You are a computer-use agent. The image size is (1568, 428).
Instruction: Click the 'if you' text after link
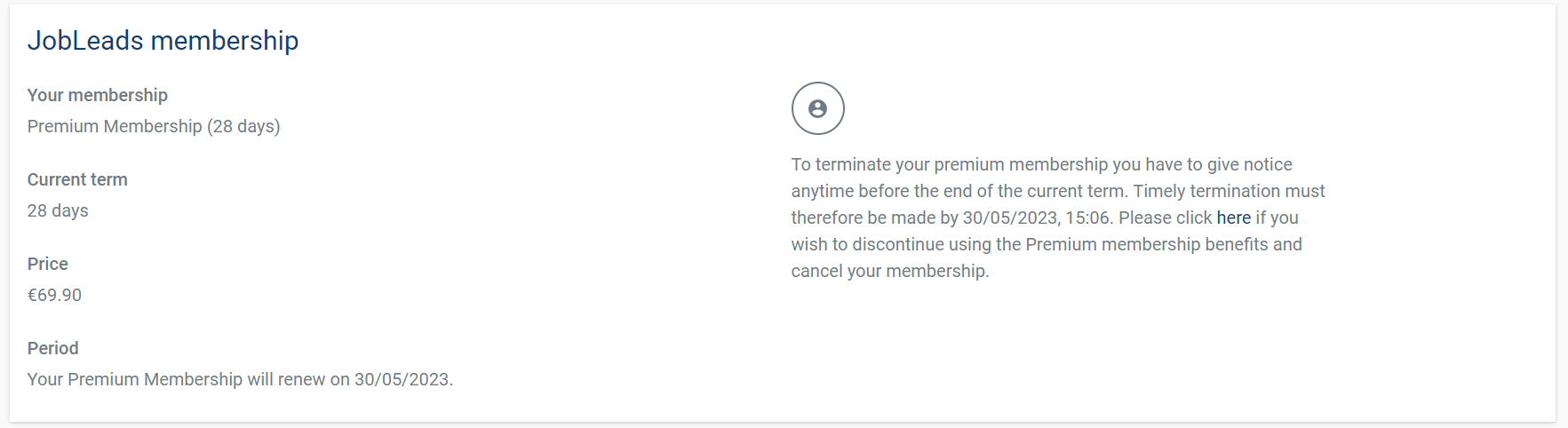point(1277,218)
